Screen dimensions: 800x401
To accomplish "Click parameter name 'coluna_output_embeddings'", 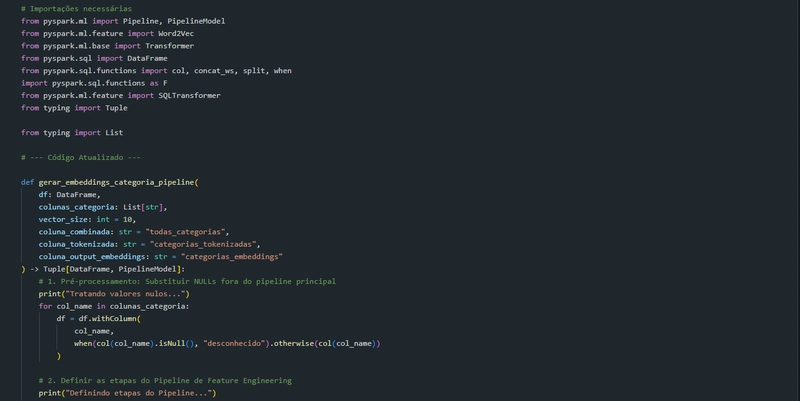I will tap(92, 257).
